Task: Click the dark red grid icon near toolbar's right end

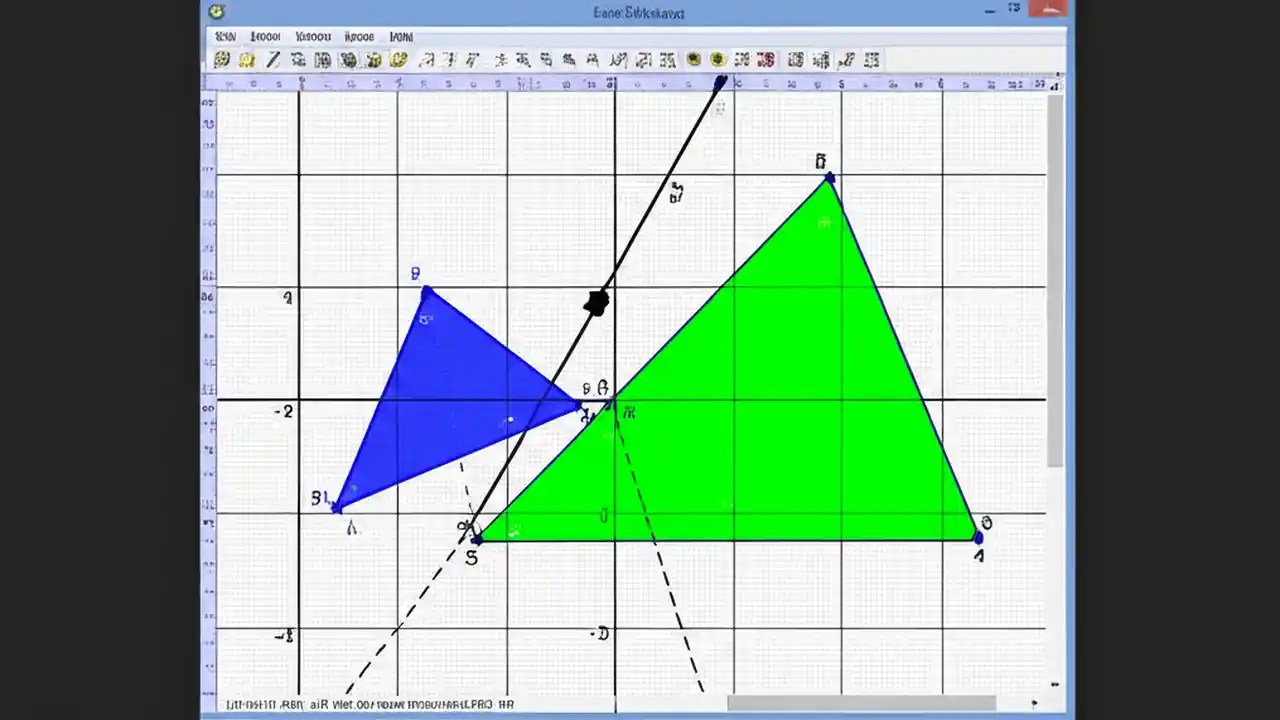Action: coord(765,60)
